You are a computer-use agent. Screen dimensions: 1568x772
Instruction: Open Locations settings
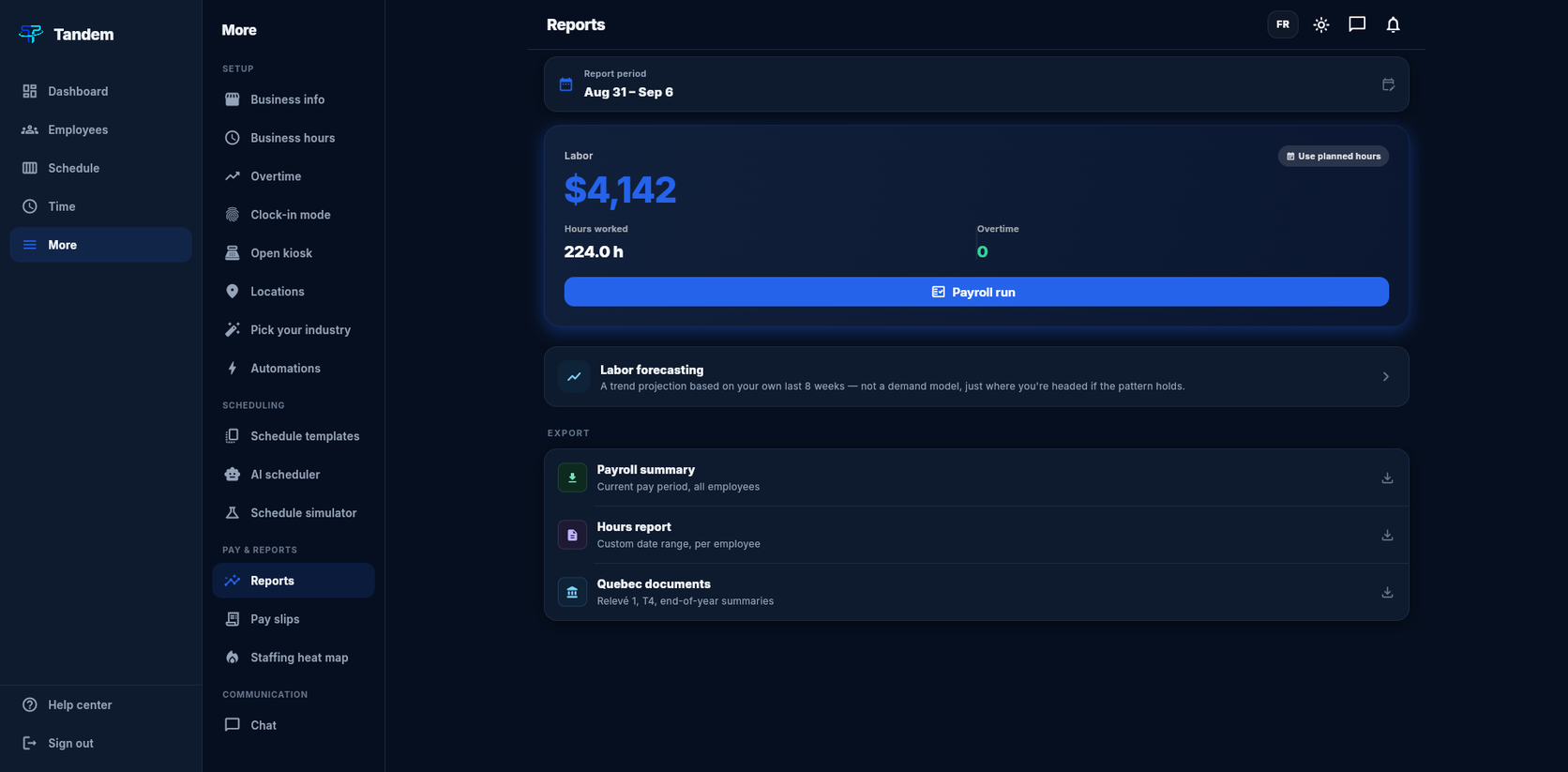(x=294, y=292)
